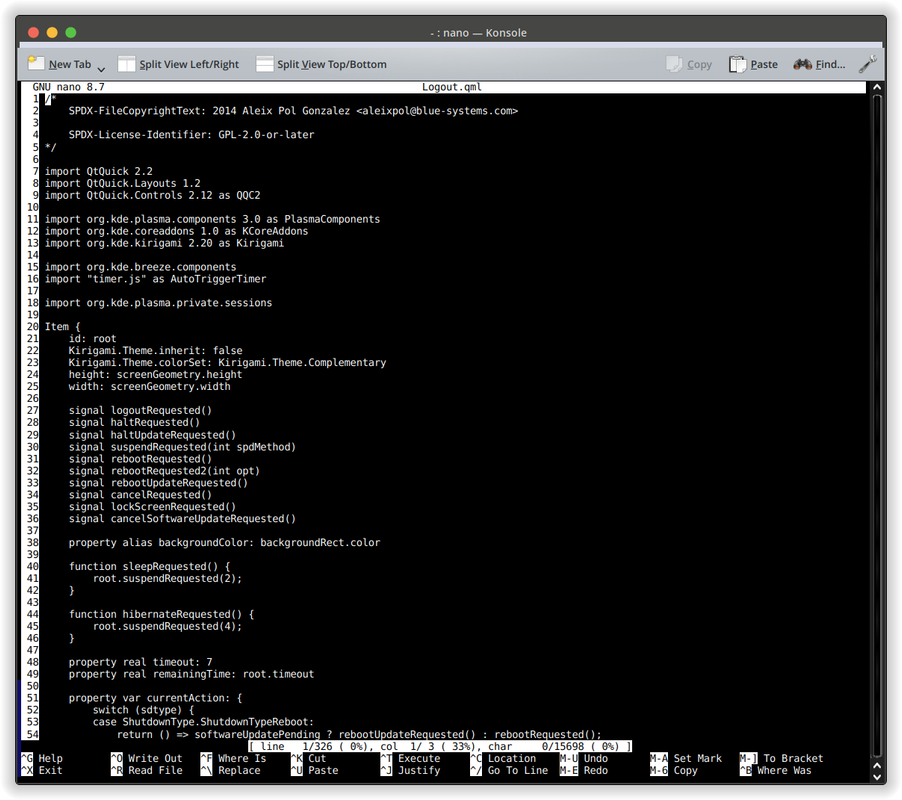This screenshot has height=800, width=902.
Task: Click the down arrow at scrollbar bottom
Action: click(877, 776)
